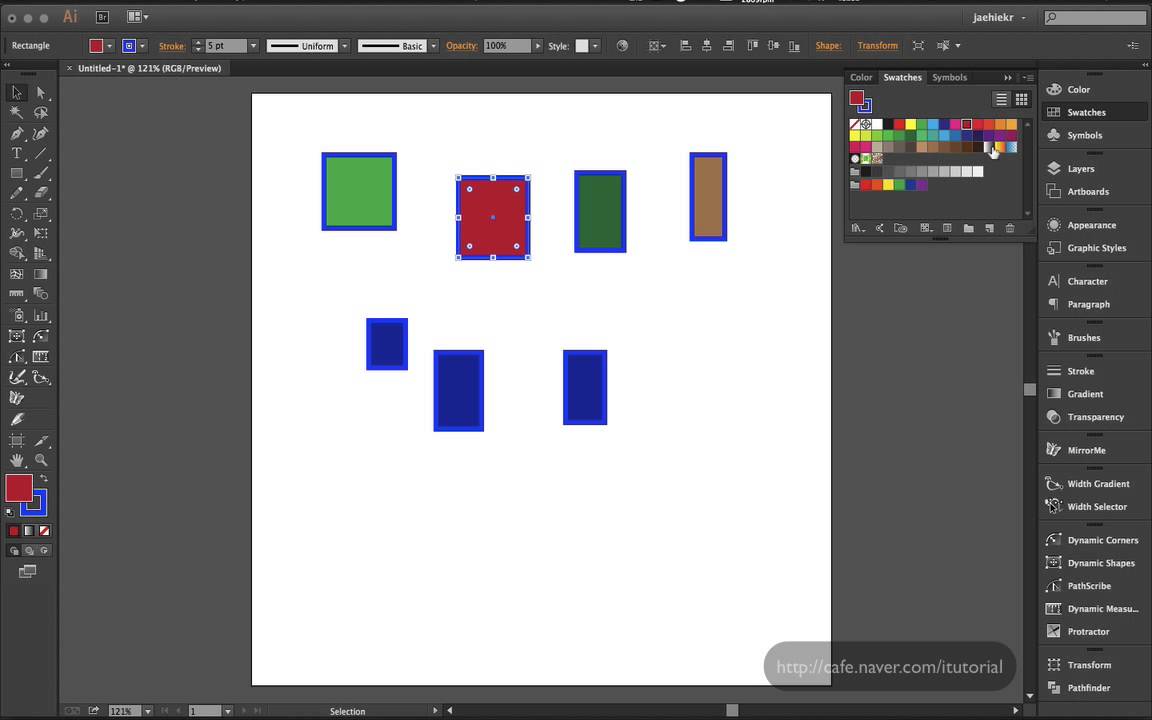This screenshot has height=720, width=1152.
Task: Select the Eraser tool
Action: tap(40, 193)
